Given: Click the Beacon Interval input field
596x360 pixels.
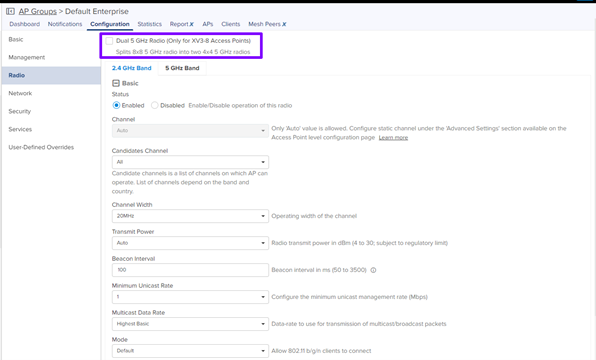Looking at the screenshot, I should tap(190, 270).
